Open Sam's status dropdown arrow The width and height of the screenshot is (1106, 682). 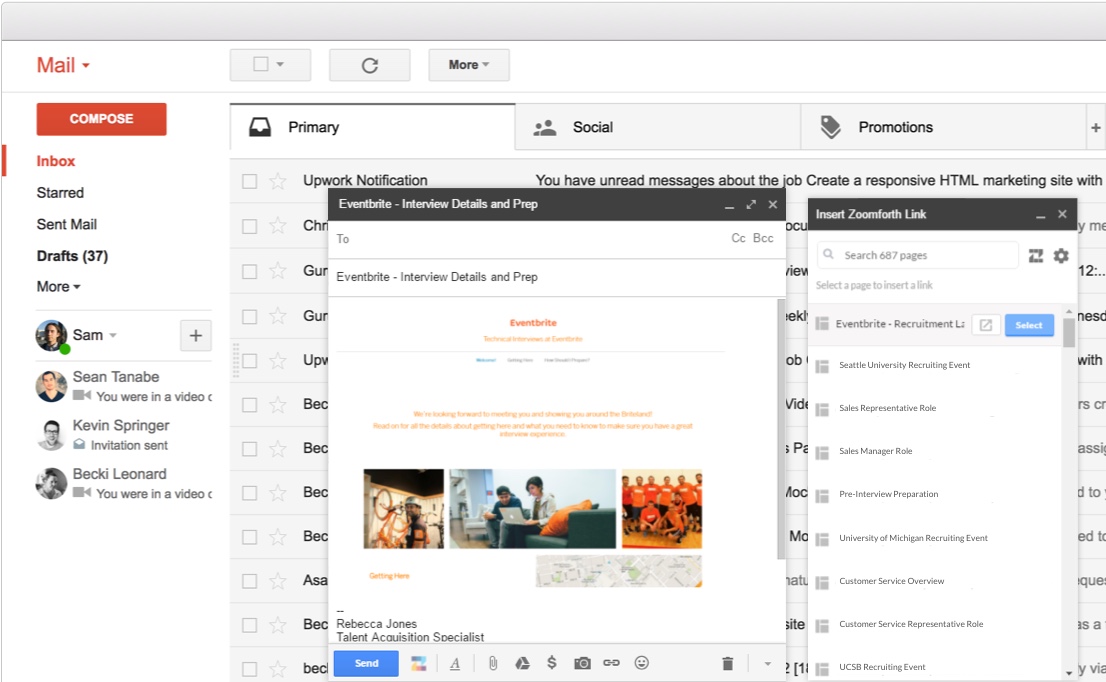(x=113, y=336)
